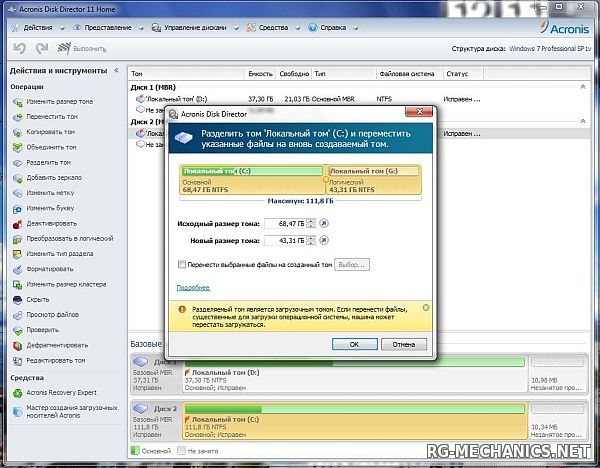600x468 pixels.
Task: Click the Change partition type icon
Action: coord(18,254)
